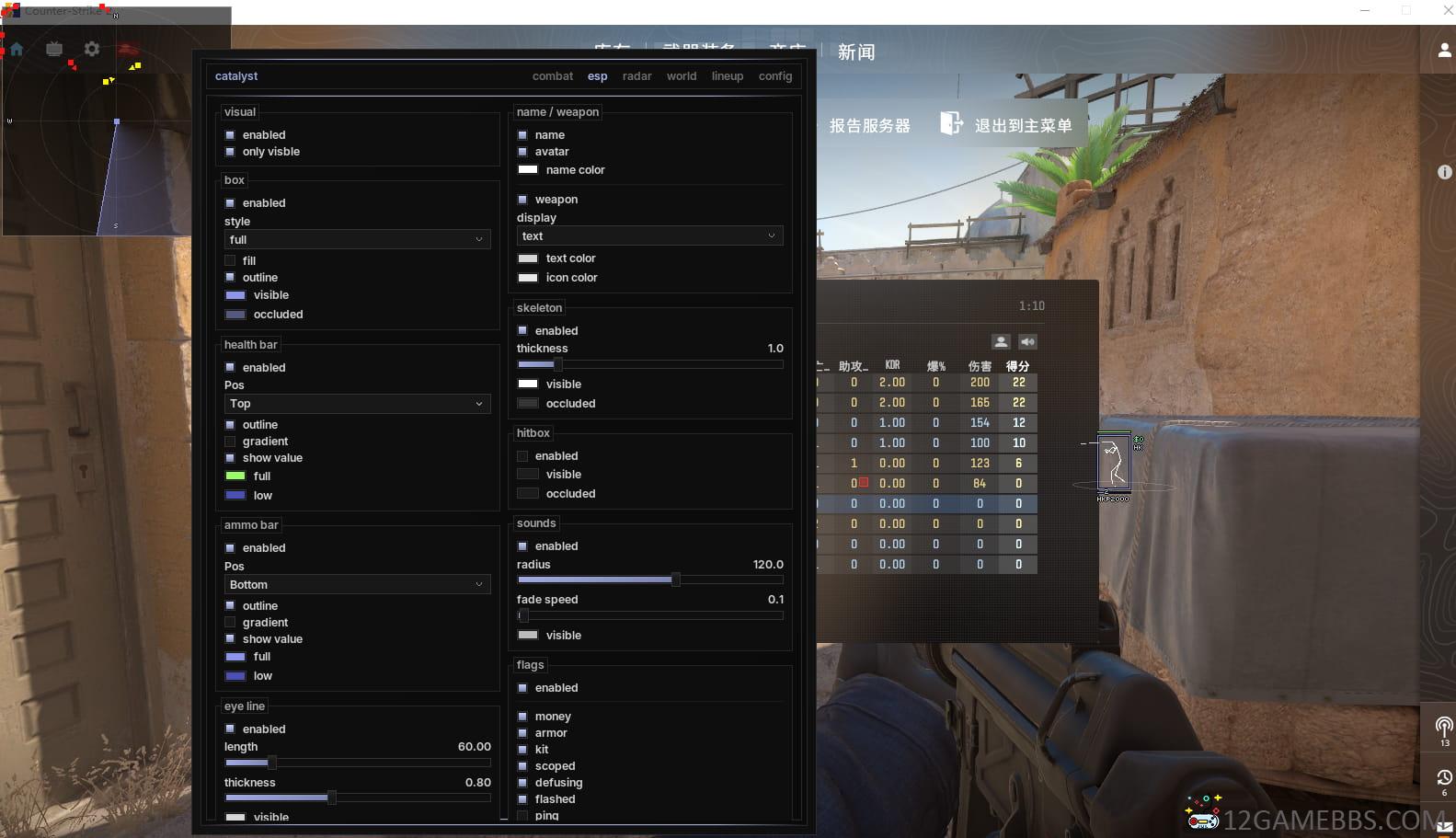
Task: Toggle the box enabled checkbox
Action: 230,203
